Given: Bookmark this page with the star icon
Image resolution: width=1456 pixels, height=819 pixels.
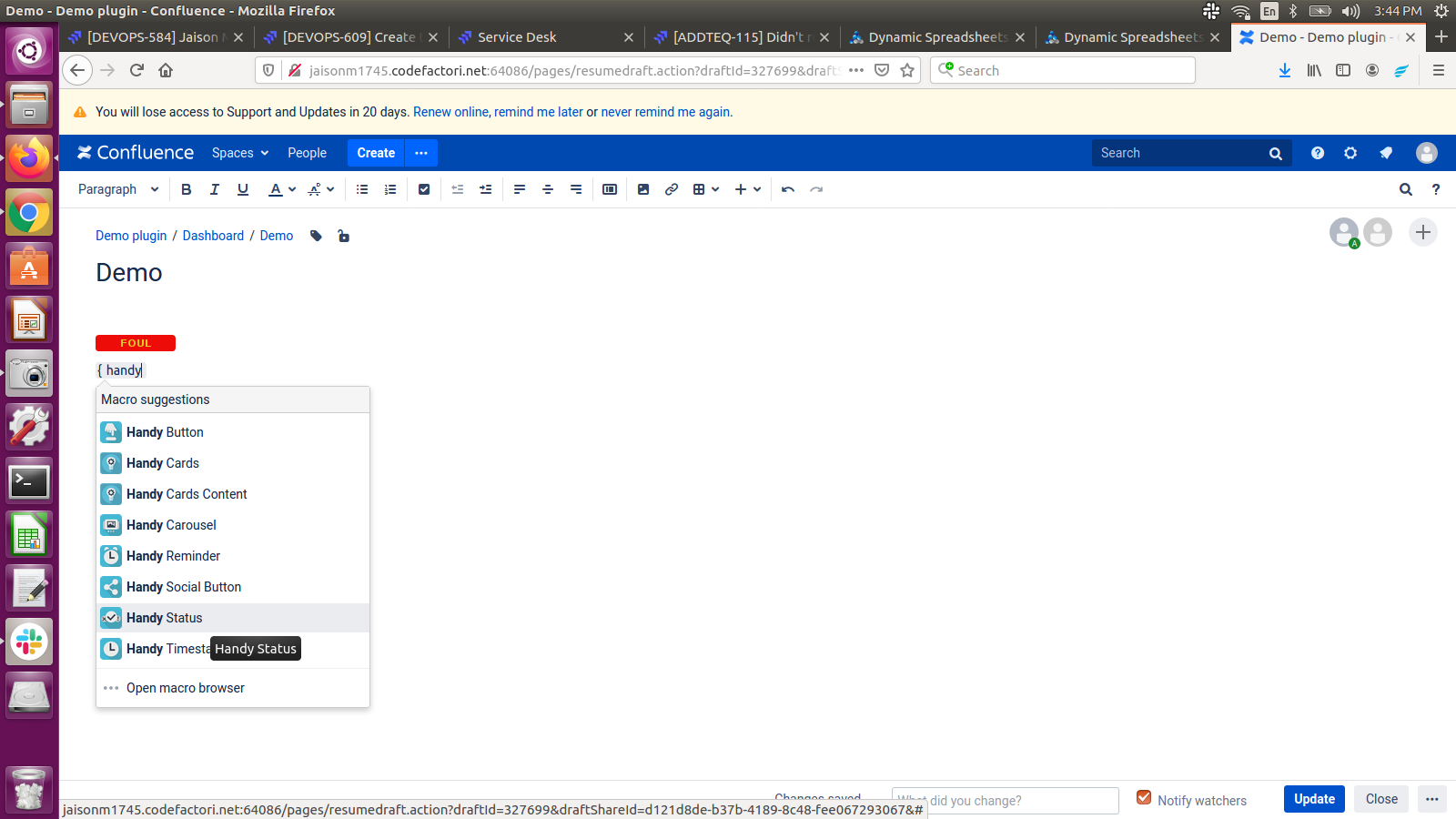Looking at the screenshot, I should [907, 70].
